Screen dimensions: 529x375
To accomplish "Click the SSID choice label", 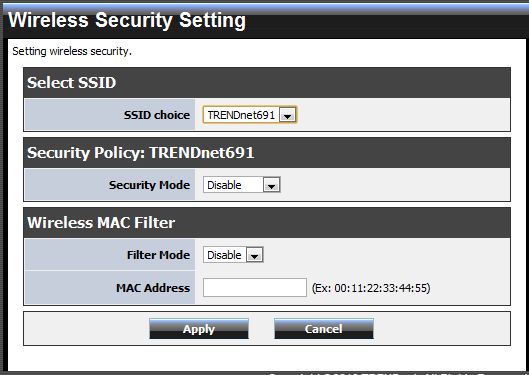I will [157, 115].
